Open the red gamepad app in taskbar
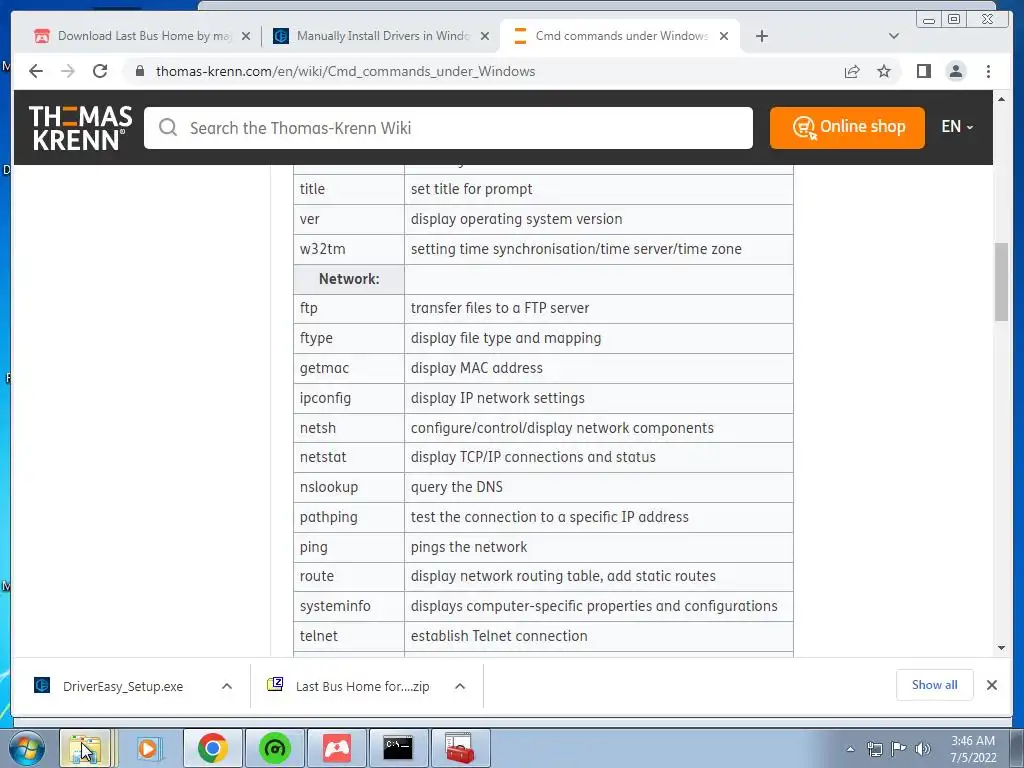This screenshot has width=1024, height=768. (337, 748)
